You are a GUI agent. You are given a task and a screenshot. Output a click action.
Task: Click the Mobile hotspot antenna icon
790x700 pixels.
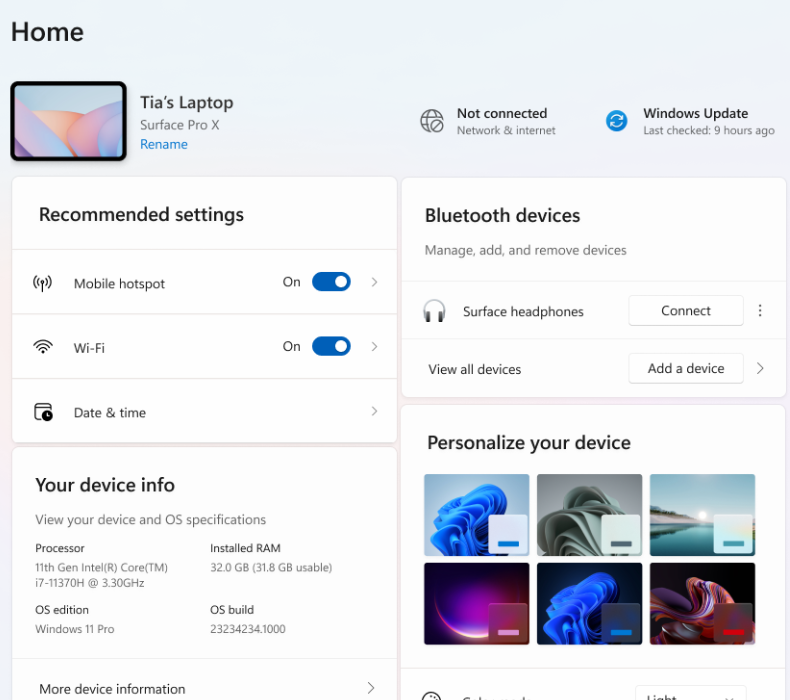42,283
